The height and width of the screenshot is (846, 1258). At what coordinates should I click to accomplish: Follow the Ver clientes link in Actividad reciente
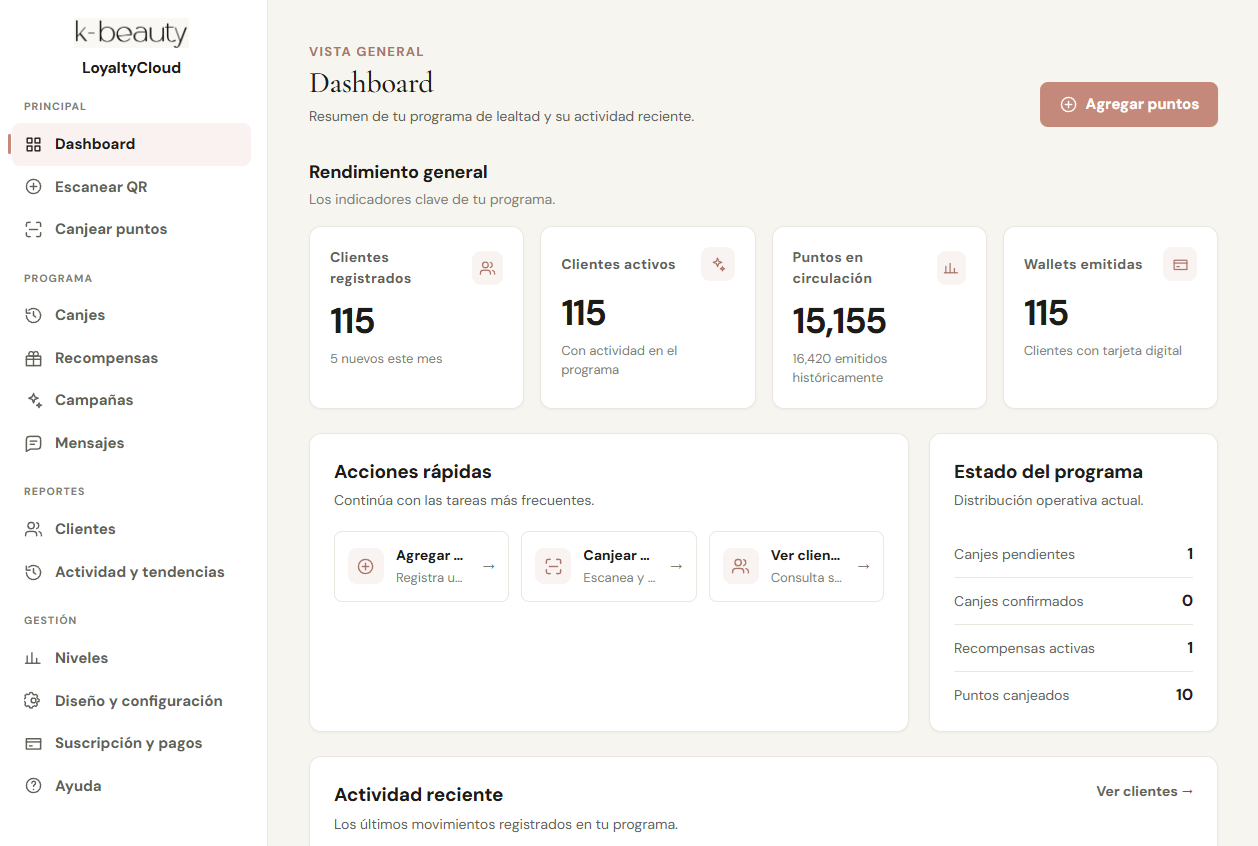point(1145,791)
